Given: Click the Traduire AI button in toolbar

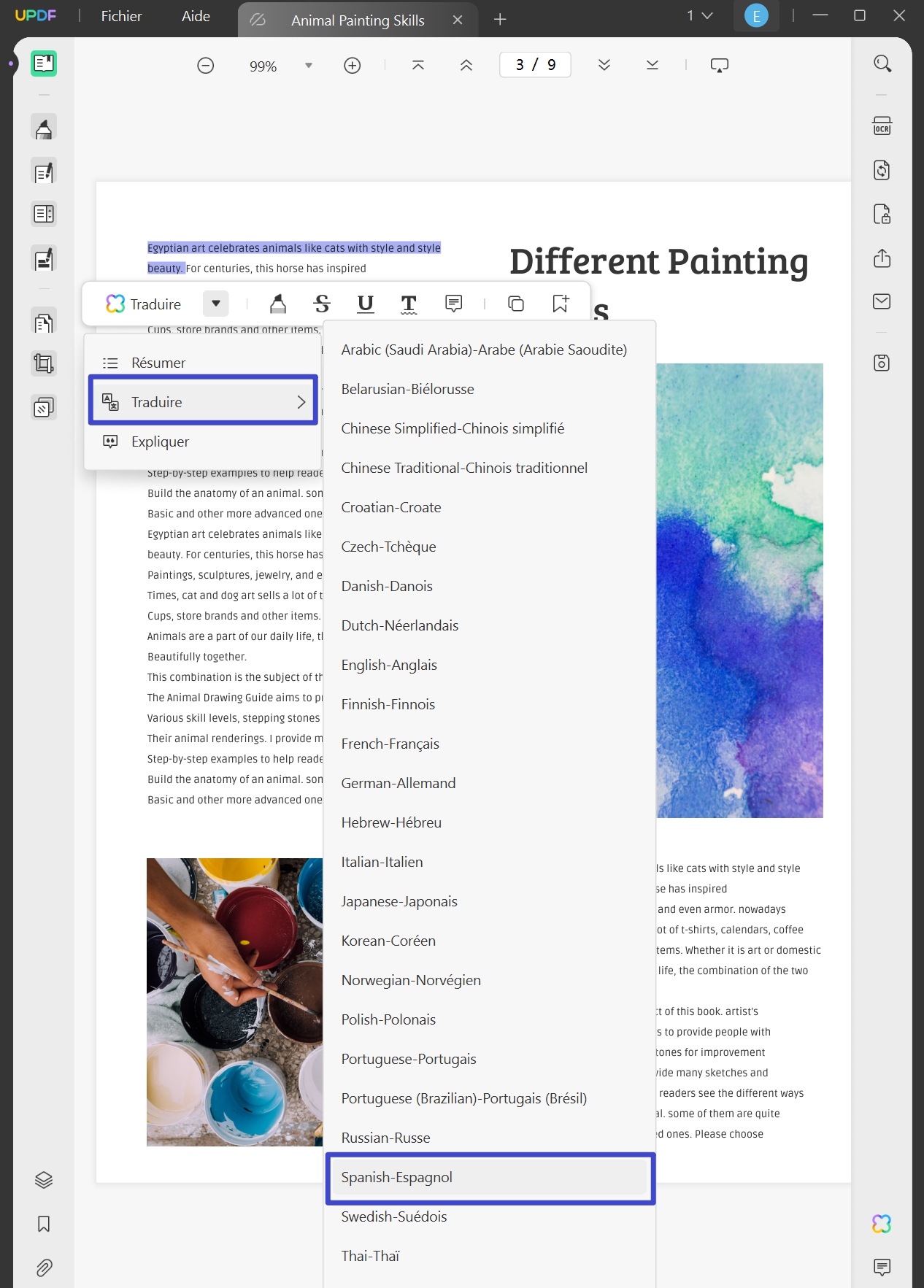Looking at the screenshot, I should click(144, 304).
